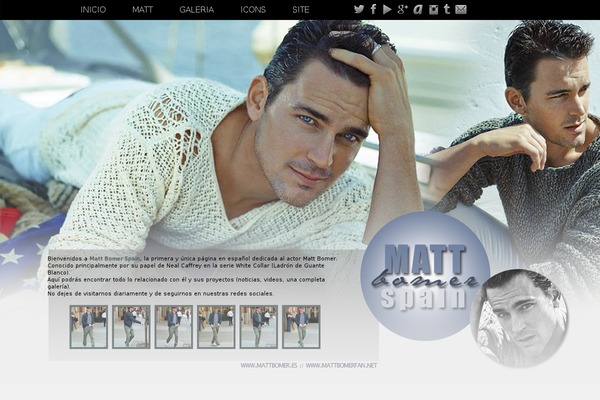
Task: Open the Twitter profile icon
Action: [359, 9]
